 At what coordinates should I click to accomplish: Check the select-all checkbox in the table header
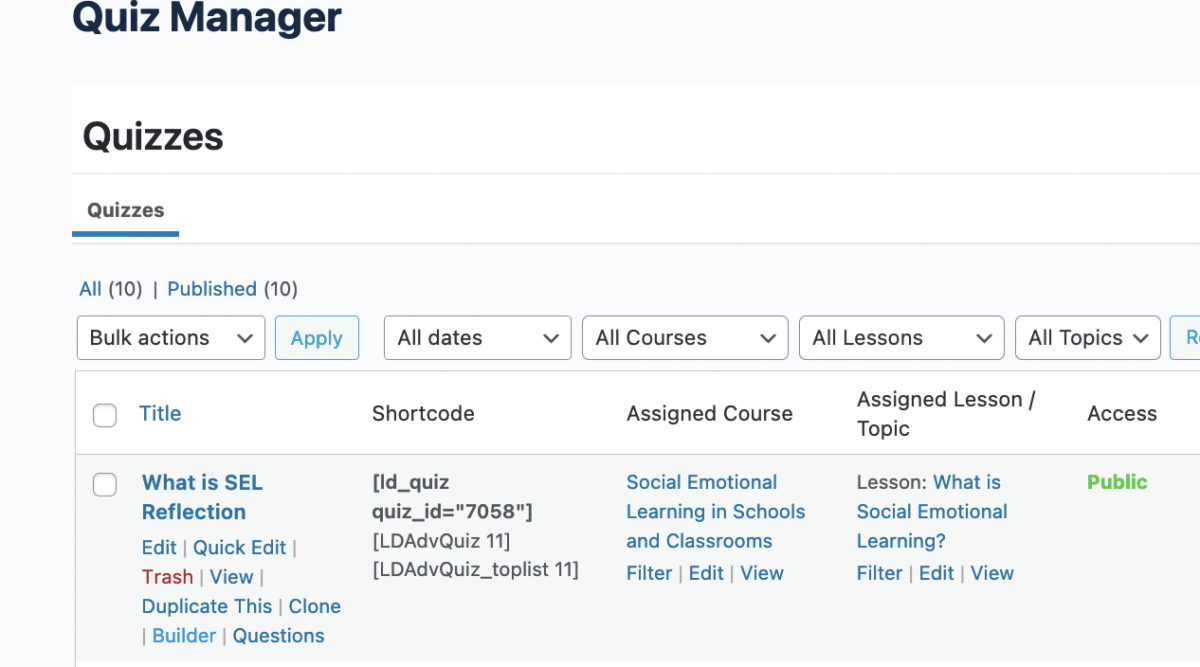[x=105, y=415]
